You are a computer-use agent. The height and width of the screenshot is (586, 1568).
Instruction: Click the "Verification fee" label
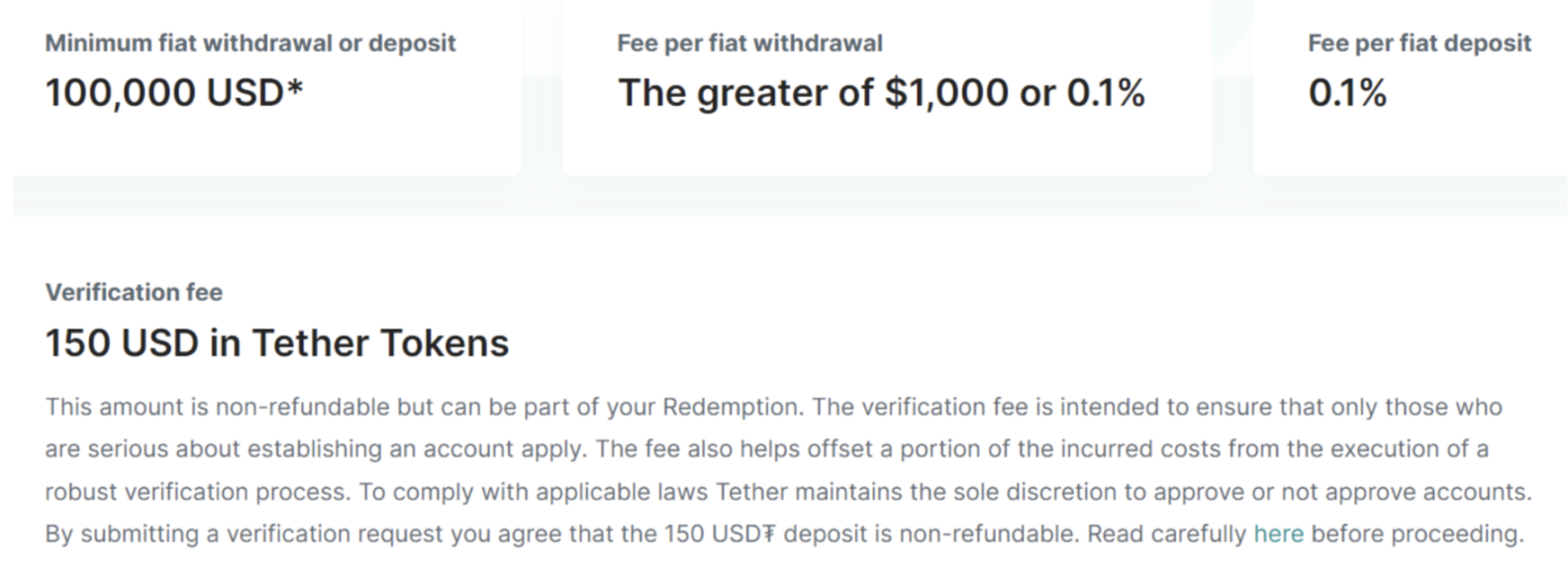(x=134, y=292)
